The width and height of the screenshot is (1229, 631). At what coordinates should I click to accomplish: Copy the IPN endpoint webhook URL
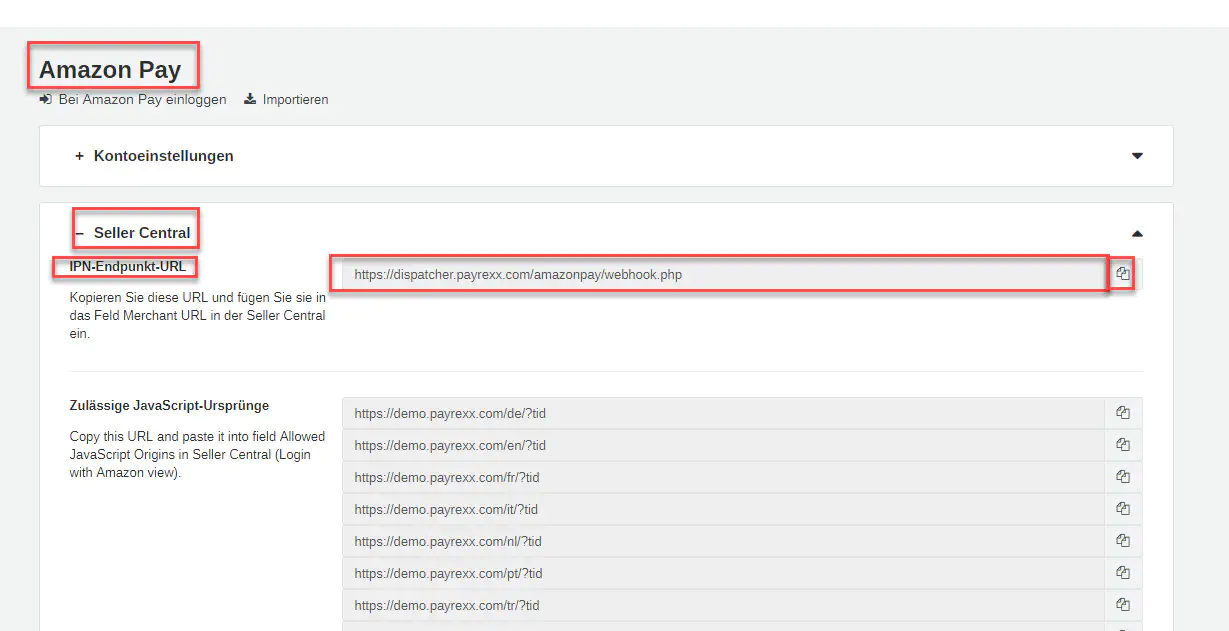coord(1123,274)
